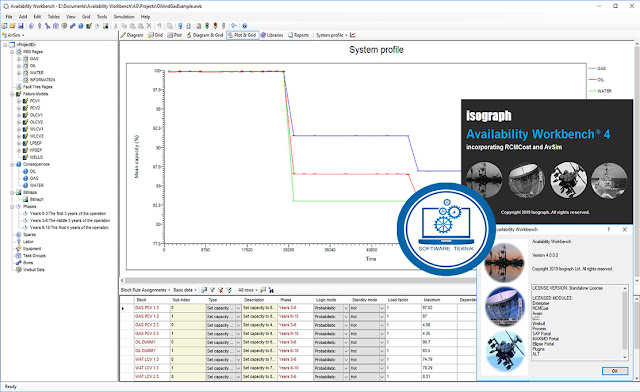Click the New project toolbar icon
Viewport: 640px width, 392px height.
4,26
